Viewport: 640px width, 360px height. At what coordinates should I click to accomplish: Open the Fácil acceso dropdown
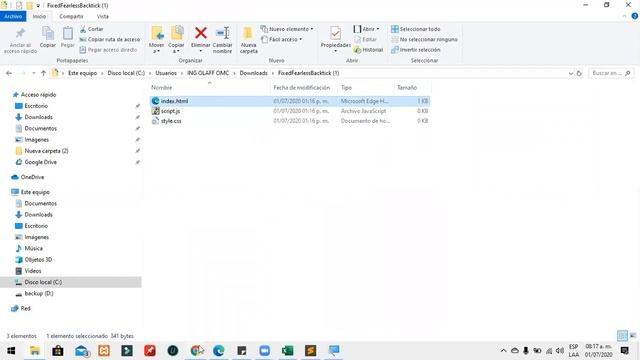coord(282,39)
